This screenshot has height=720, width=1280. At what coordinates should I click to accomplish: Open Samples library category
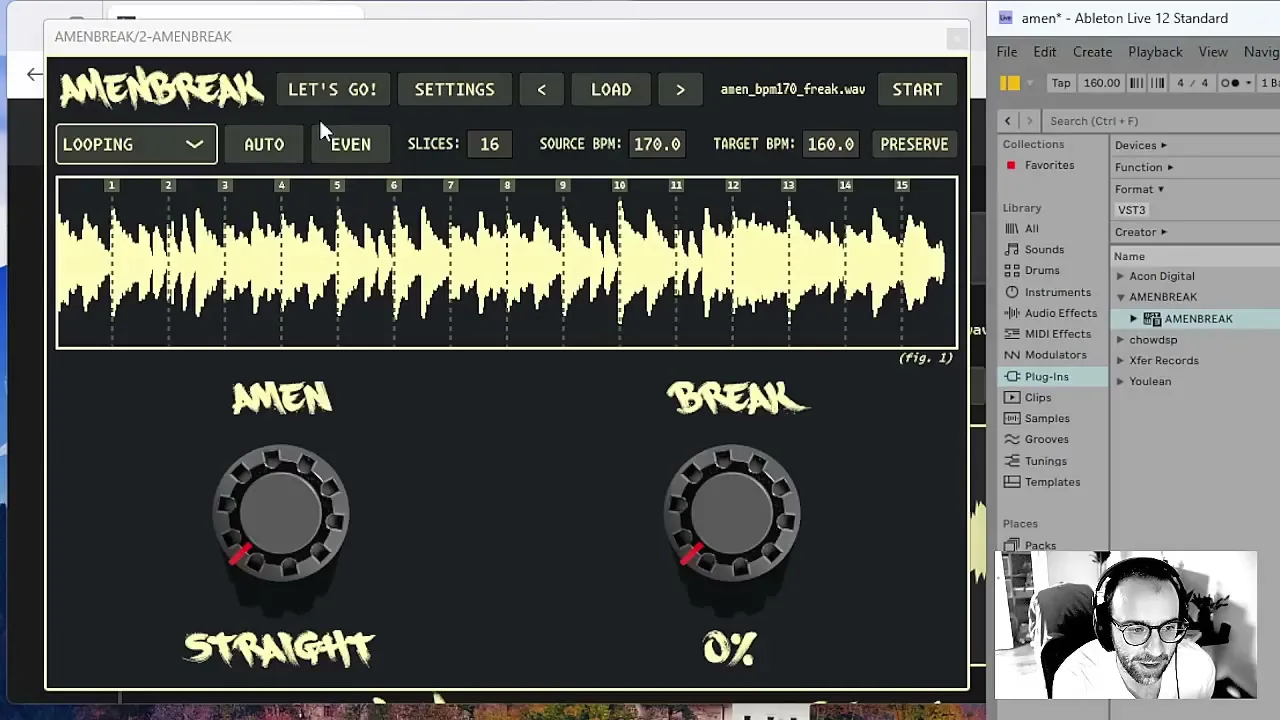coord(1046,418)
